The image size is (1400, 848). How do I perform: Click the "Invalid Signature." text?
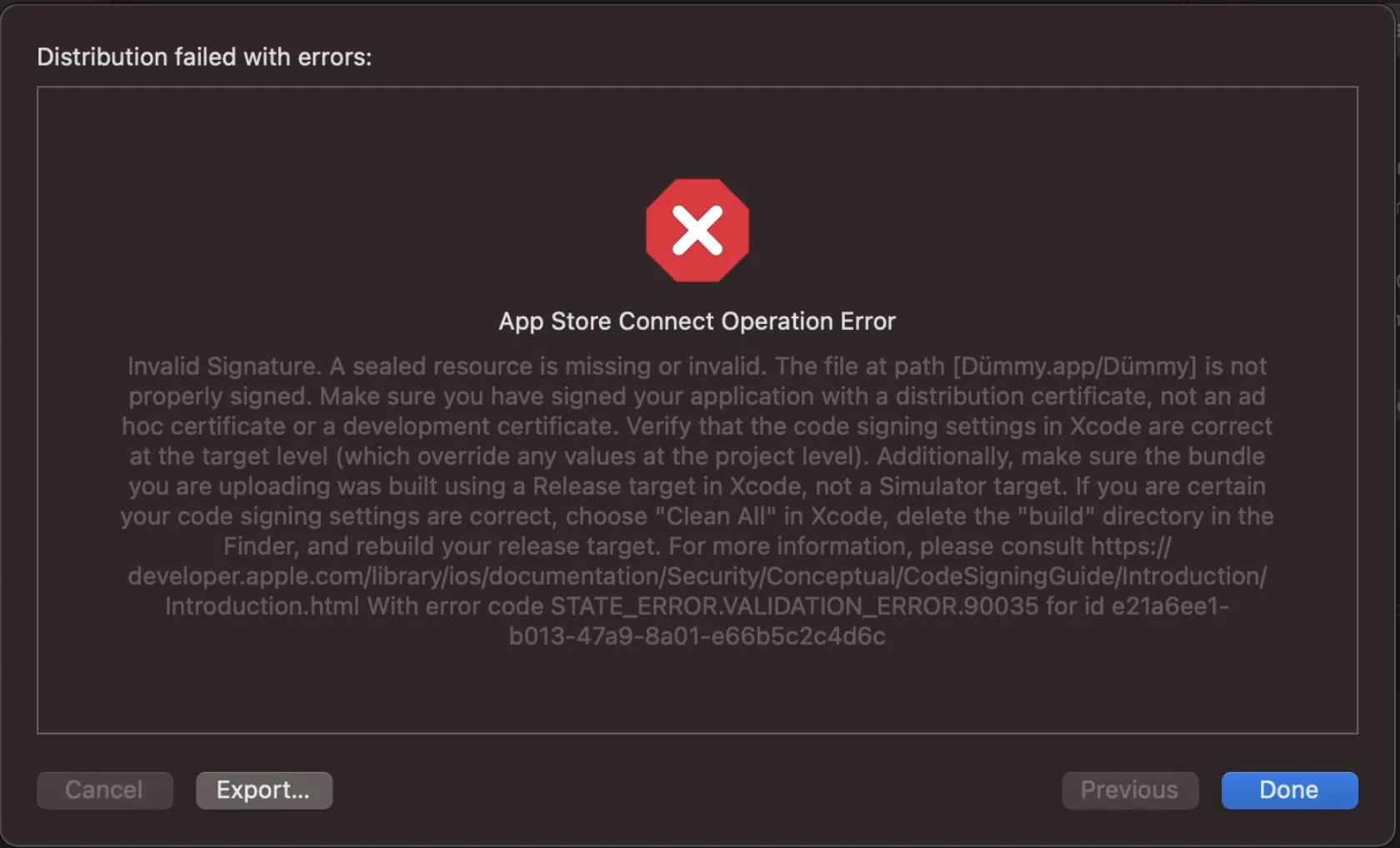223,367
